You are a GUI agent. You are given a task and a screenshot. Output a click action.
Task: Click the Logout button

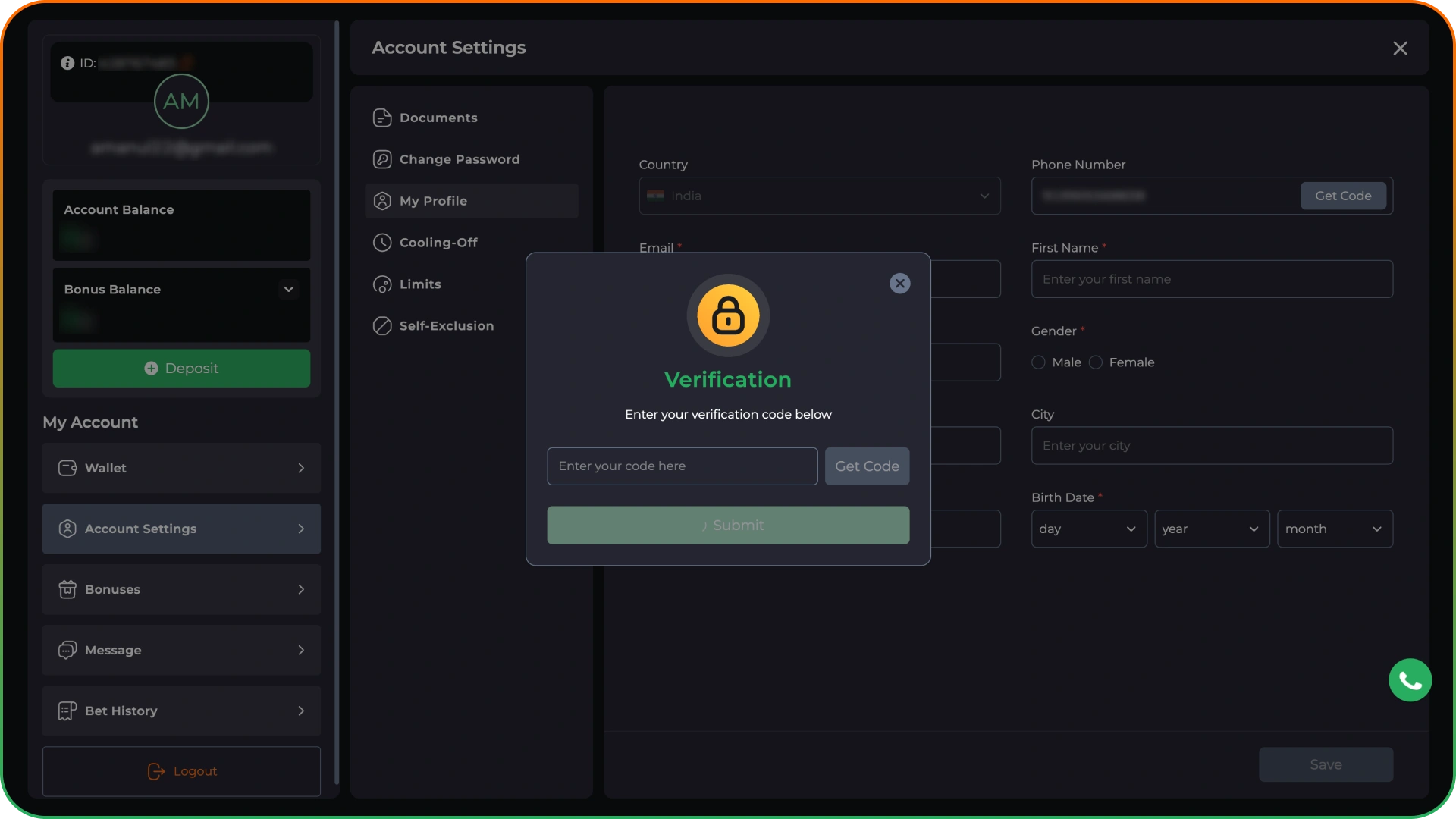coord(181,771)
